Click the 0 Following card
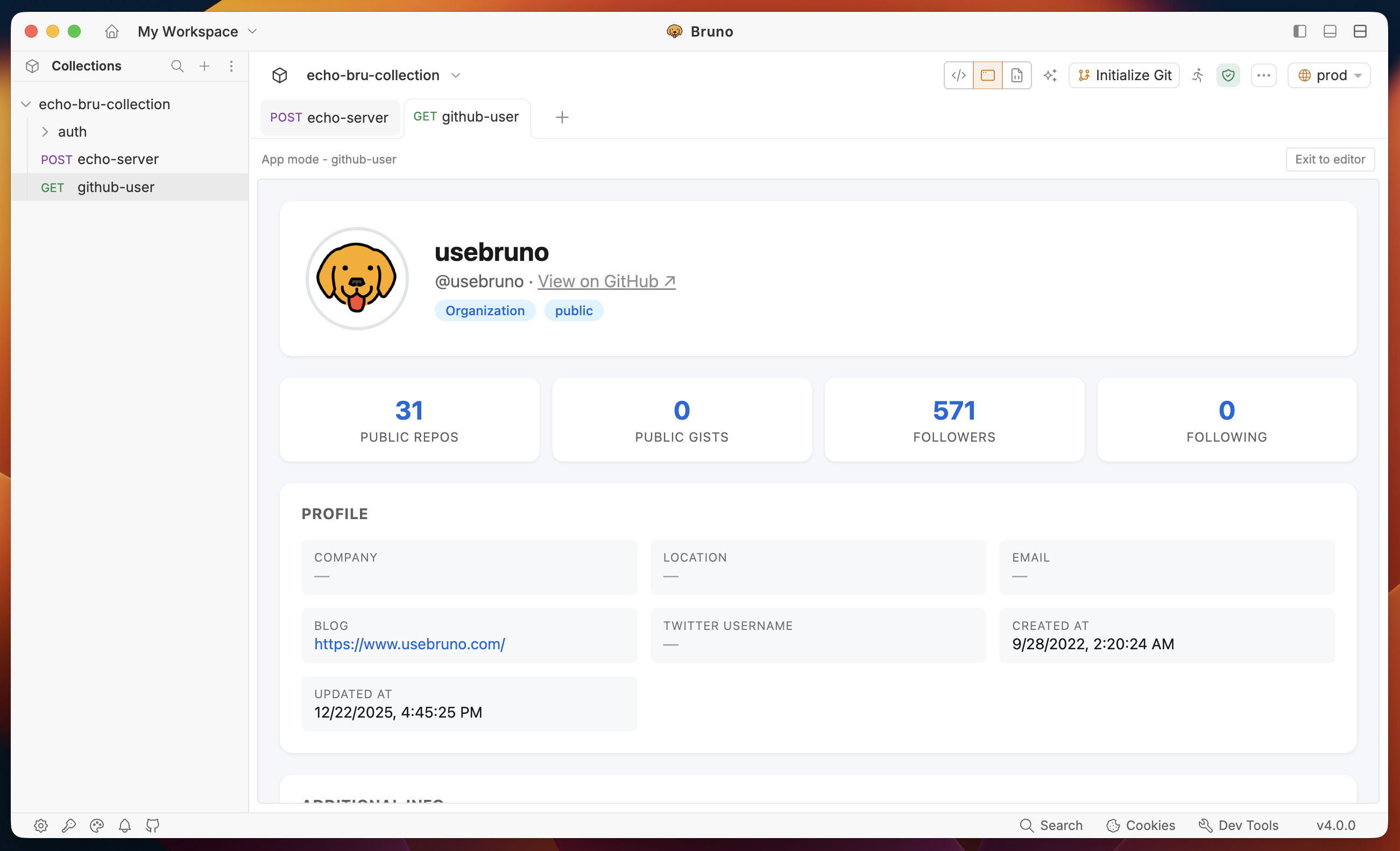Viewport: 1400px width, 851px height. click(1227, 420)
